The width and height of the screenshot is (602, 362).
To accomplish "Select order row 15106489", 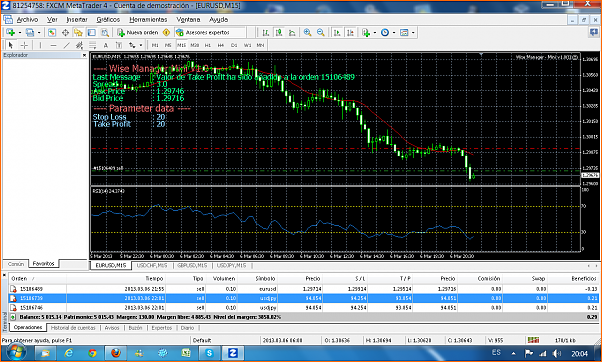I will pos(303,289).
